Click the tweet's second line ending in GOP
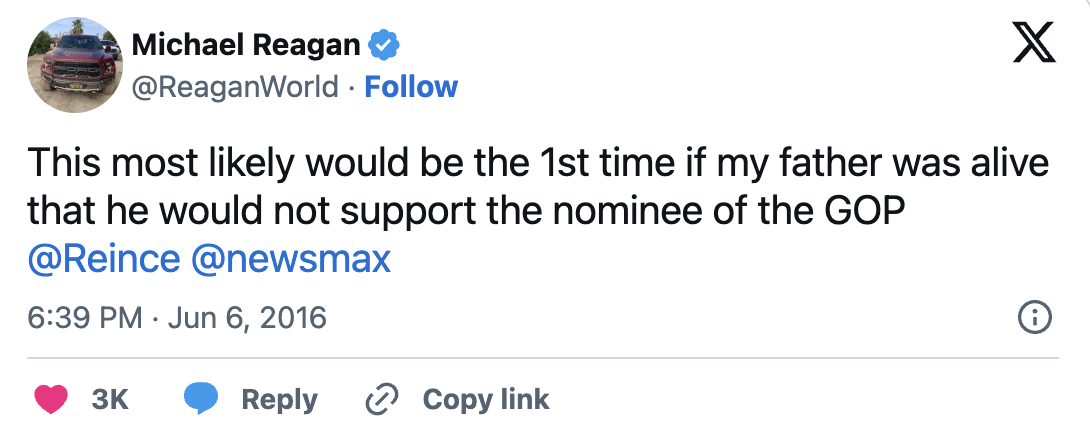 coord(473,211)
